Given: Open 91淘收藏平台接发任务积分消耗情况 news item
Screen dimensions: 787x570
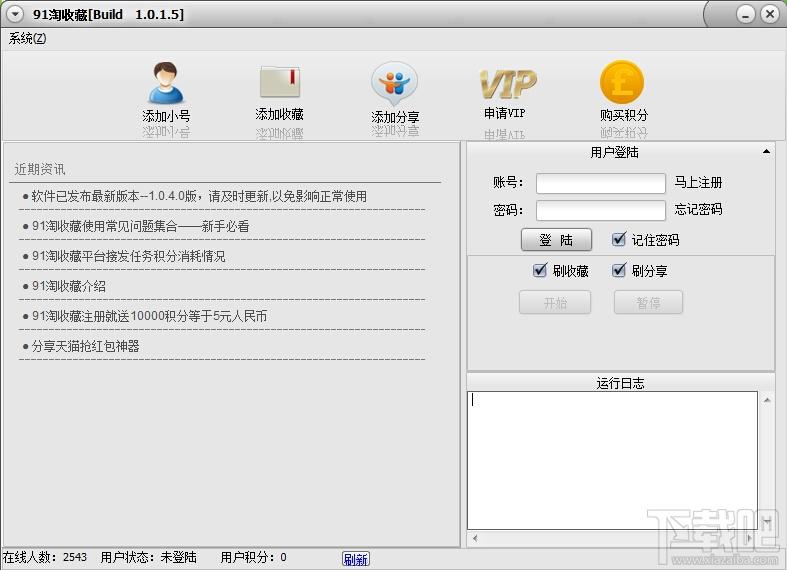Looking at the screenshot, I should pos(128,256).
